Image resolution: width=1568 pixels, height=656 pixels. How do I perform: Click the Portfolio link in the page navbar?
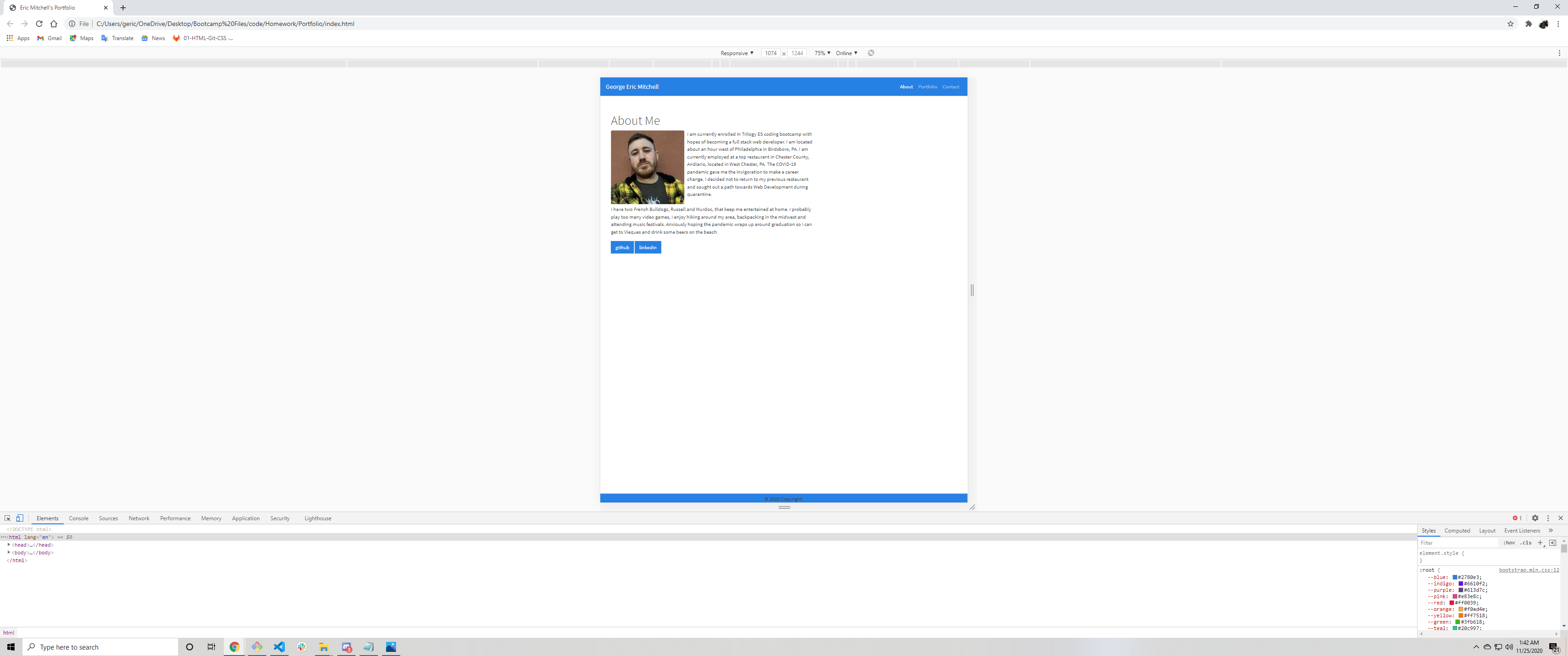point(928,87)
